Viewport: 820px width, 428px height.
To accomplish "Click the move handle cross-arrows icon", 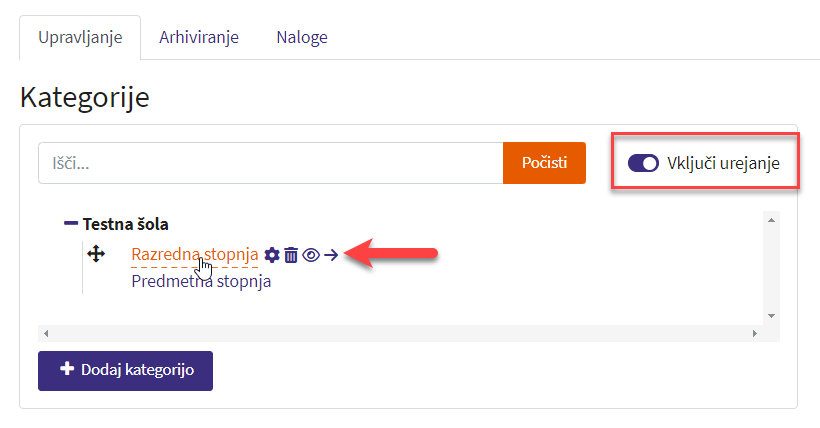I will (97, 254).
